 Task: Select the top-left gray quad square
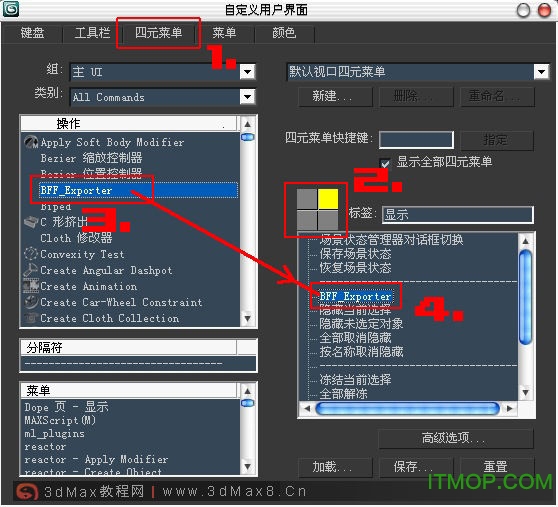pos(307,199)
